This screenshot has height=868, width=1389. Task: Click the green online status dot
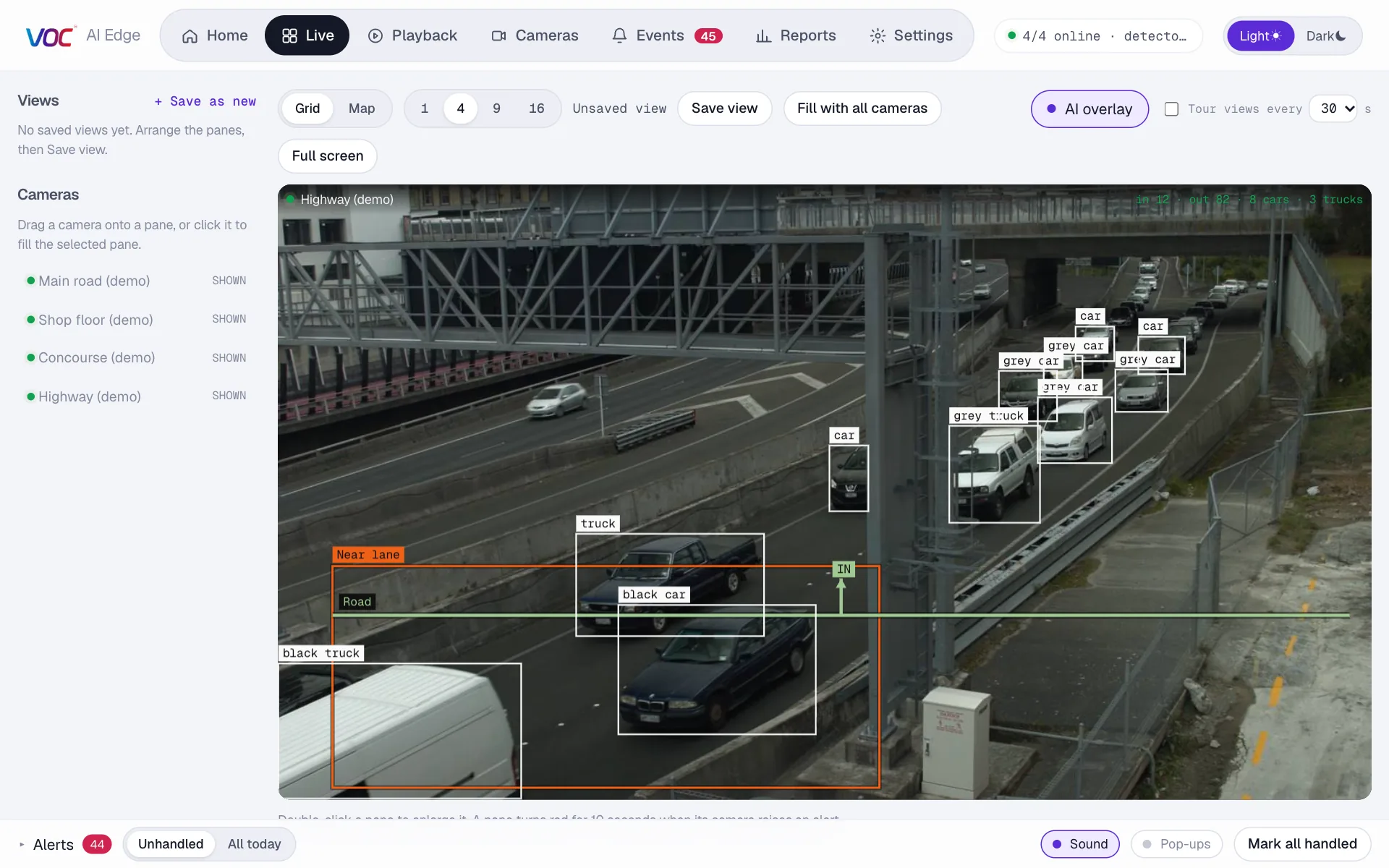coord(1012,35)
